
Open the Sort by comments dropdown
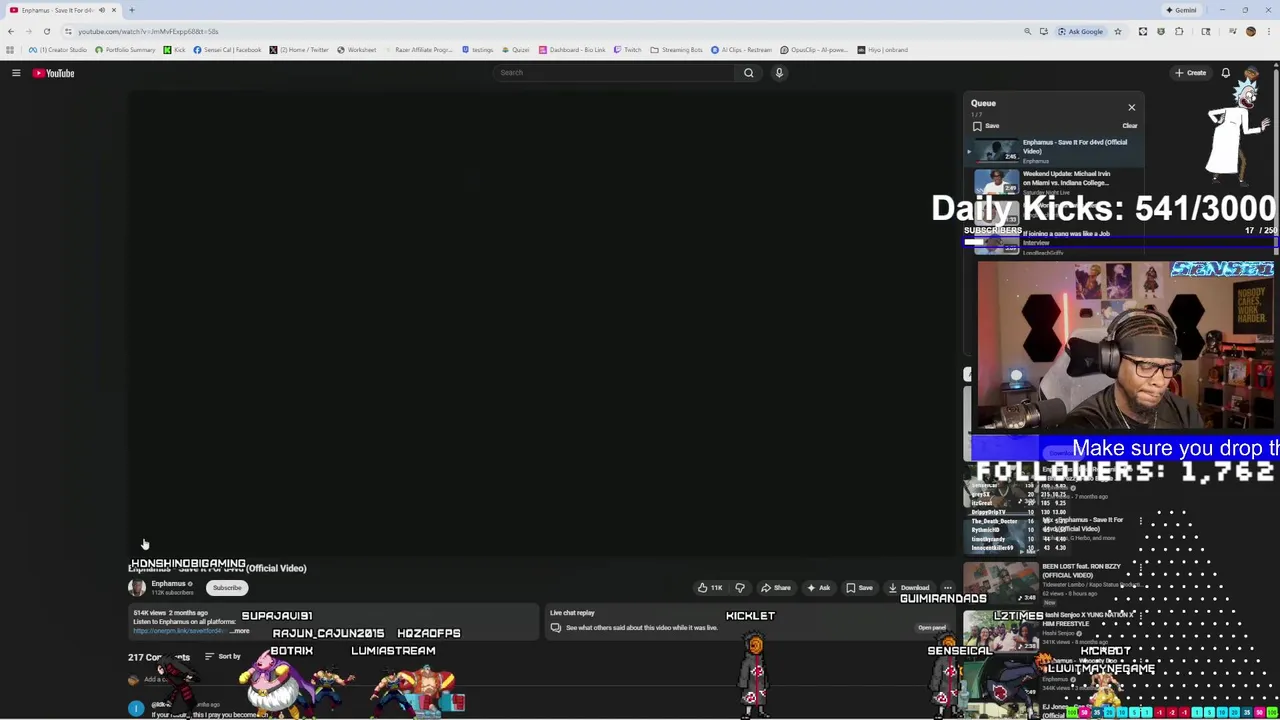pyautogui.click(x=223, y=657)
